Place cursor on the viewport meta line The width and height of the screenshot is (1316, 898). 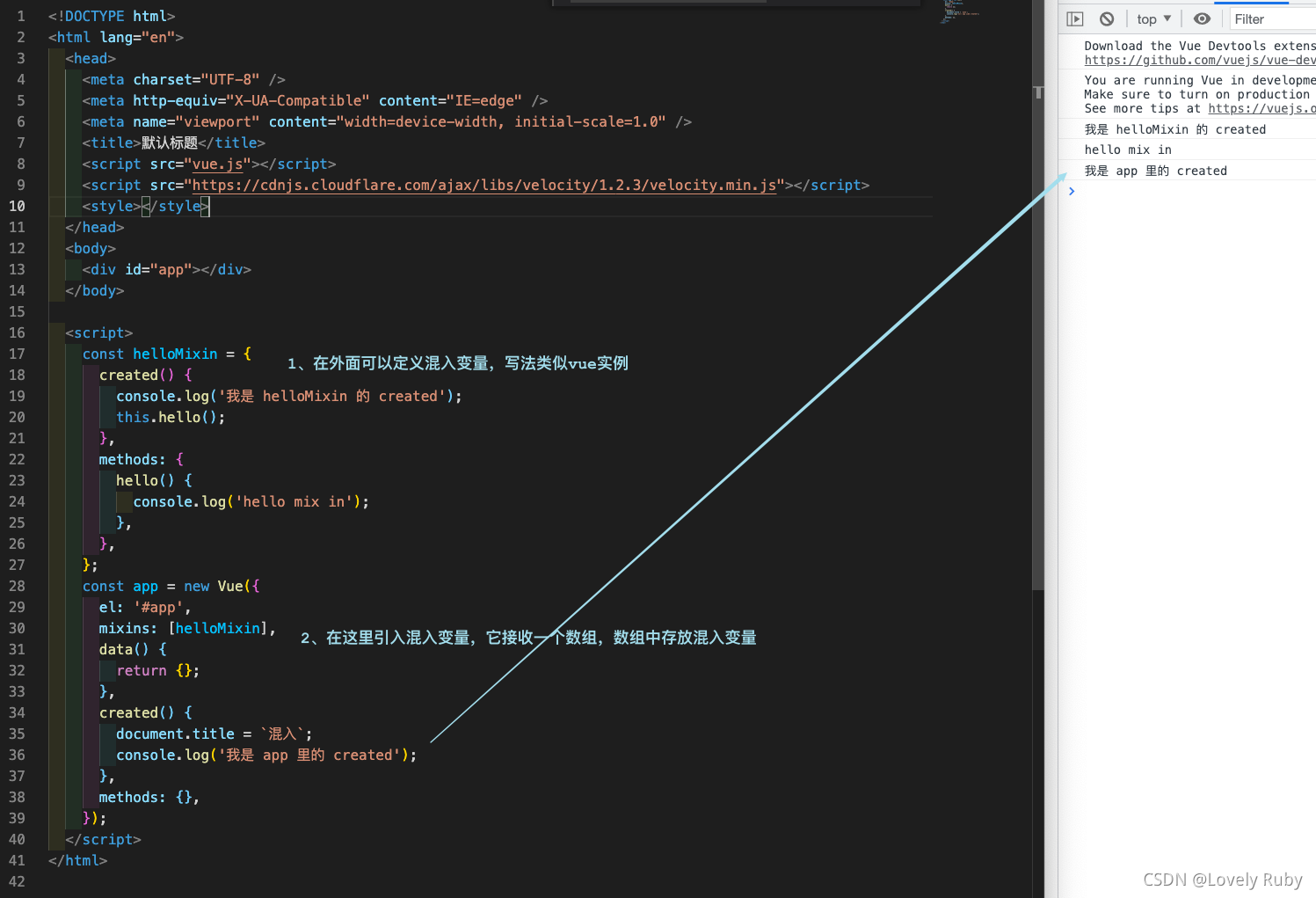(387, 121)
